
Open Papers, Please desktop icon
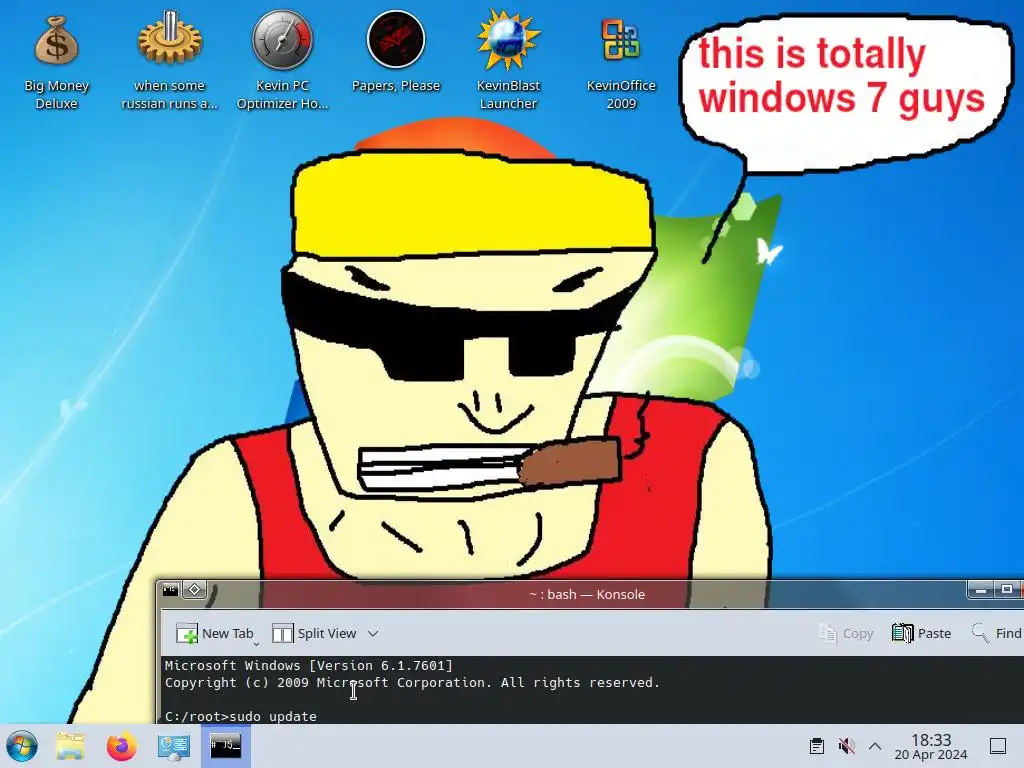pos(396,52)
